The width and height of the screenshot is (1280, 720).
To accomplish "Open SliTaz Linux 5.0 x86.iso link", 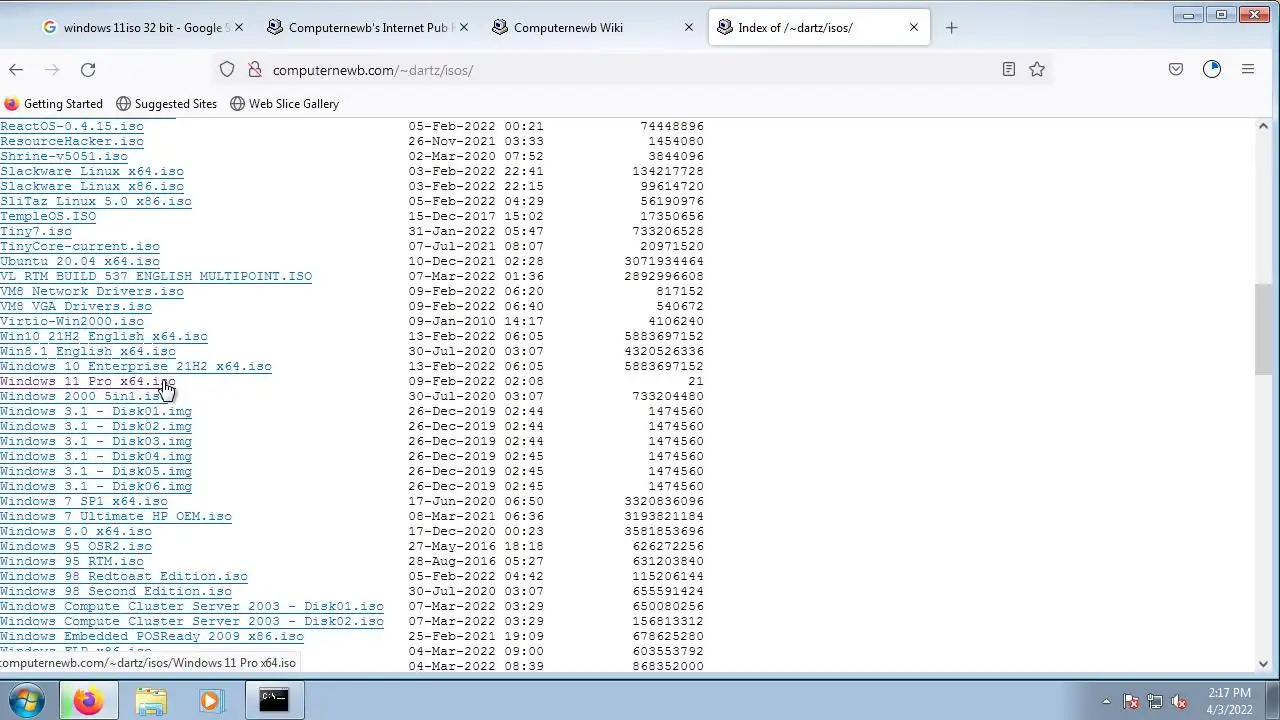I will [x=96, y=201].
